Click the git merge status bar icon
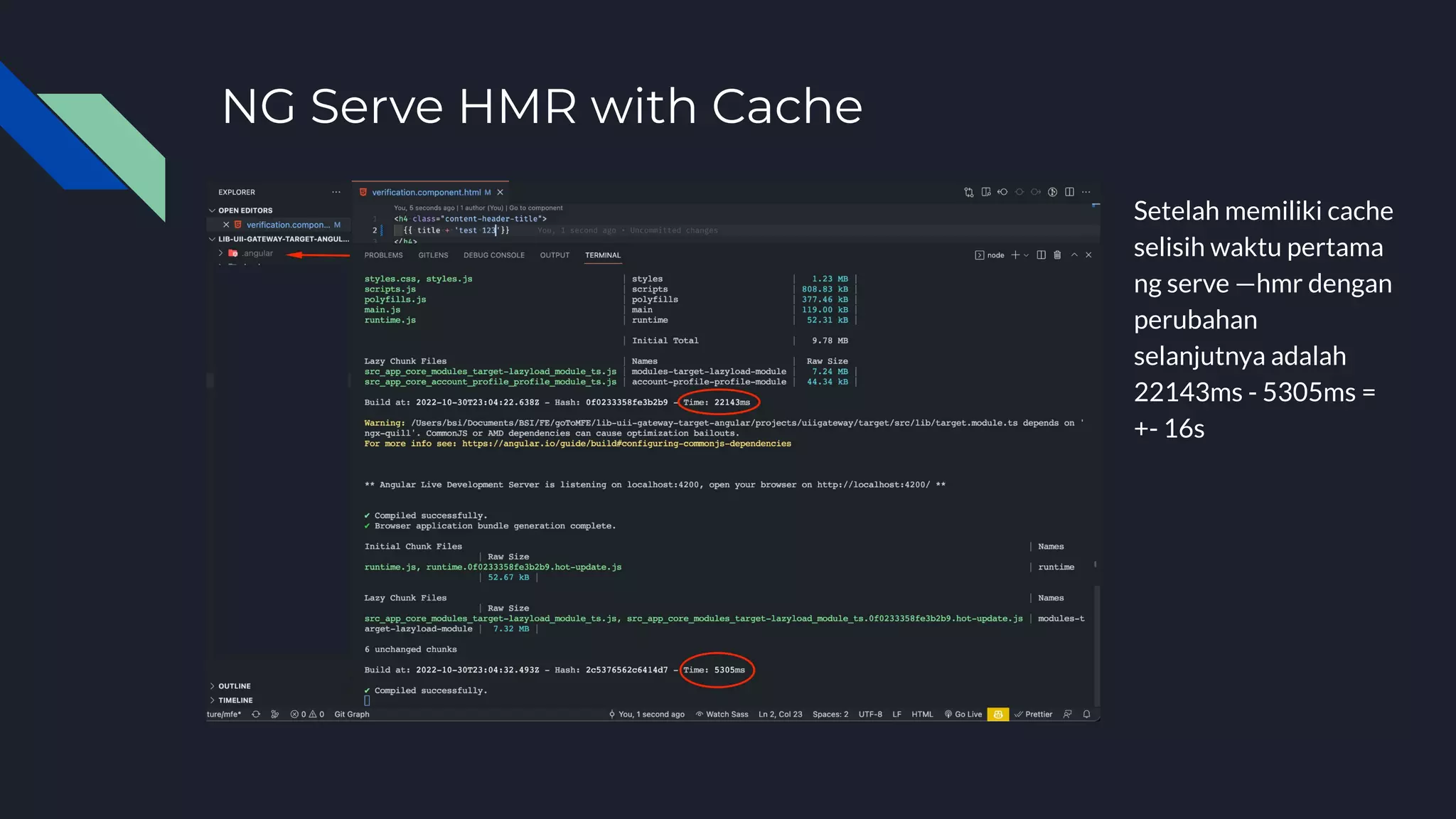 pos(275,714)
